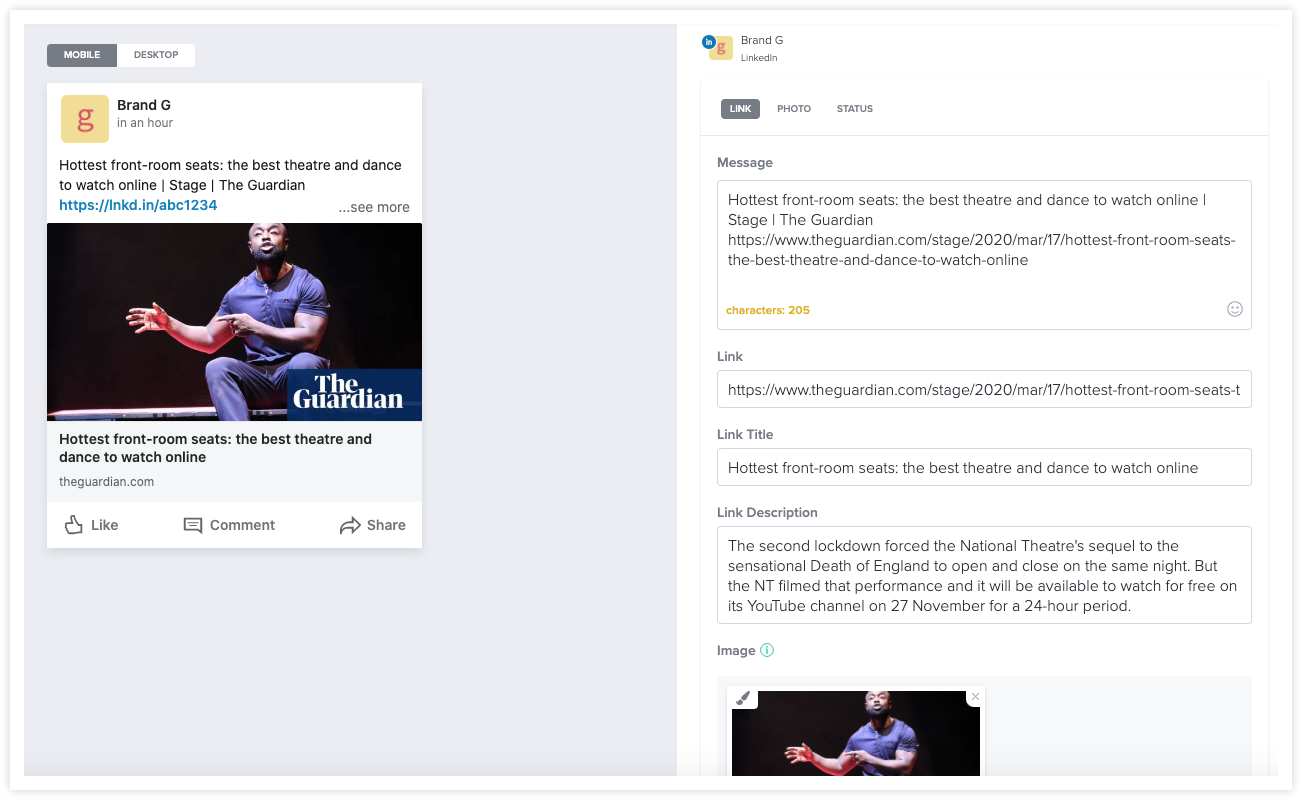This screenshot has height=800, width=1302.
Task: Click the preview headline under the image
Action: coord(215,448)
